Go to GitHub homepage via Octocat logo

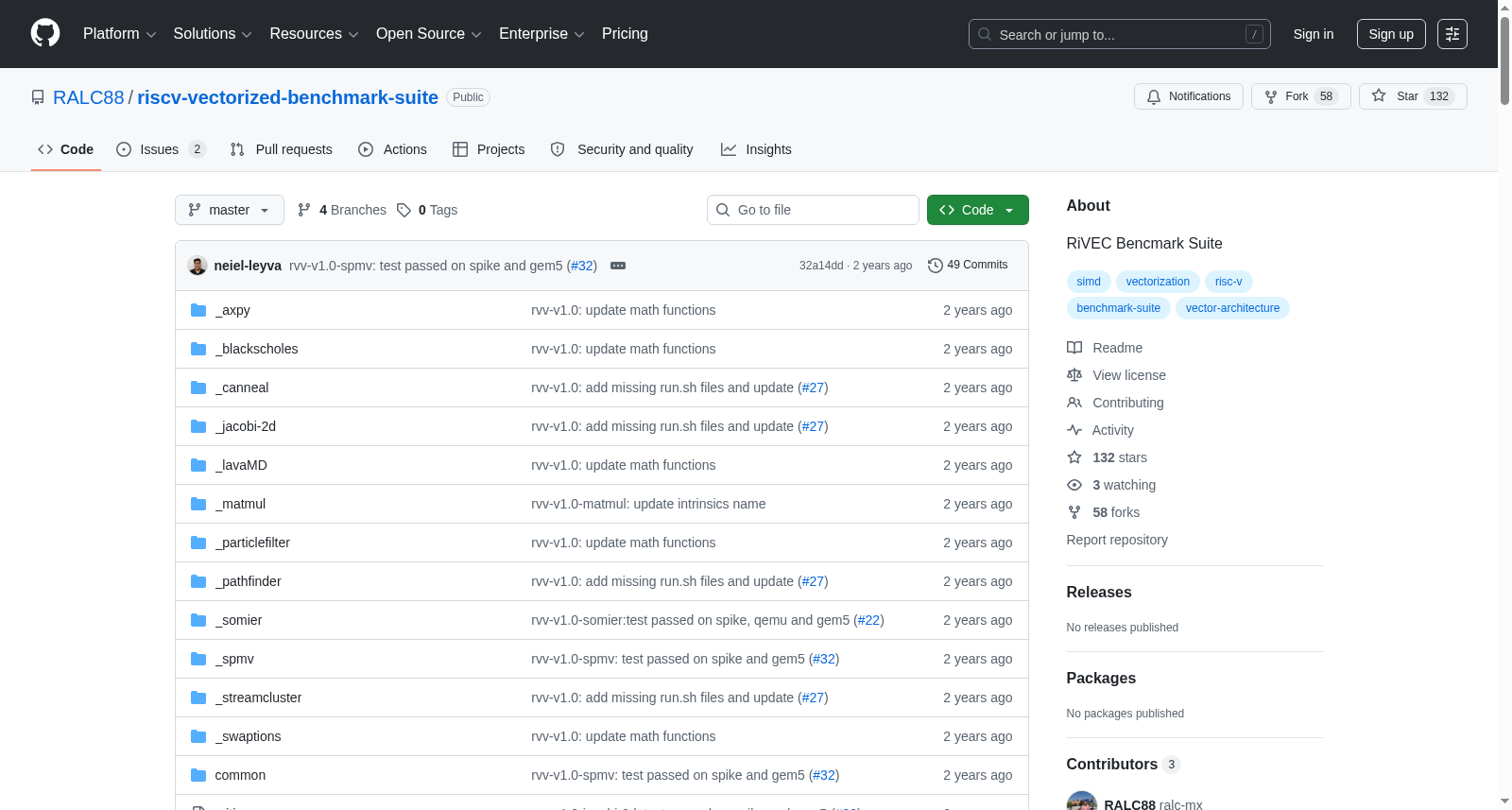coord(45,34)
